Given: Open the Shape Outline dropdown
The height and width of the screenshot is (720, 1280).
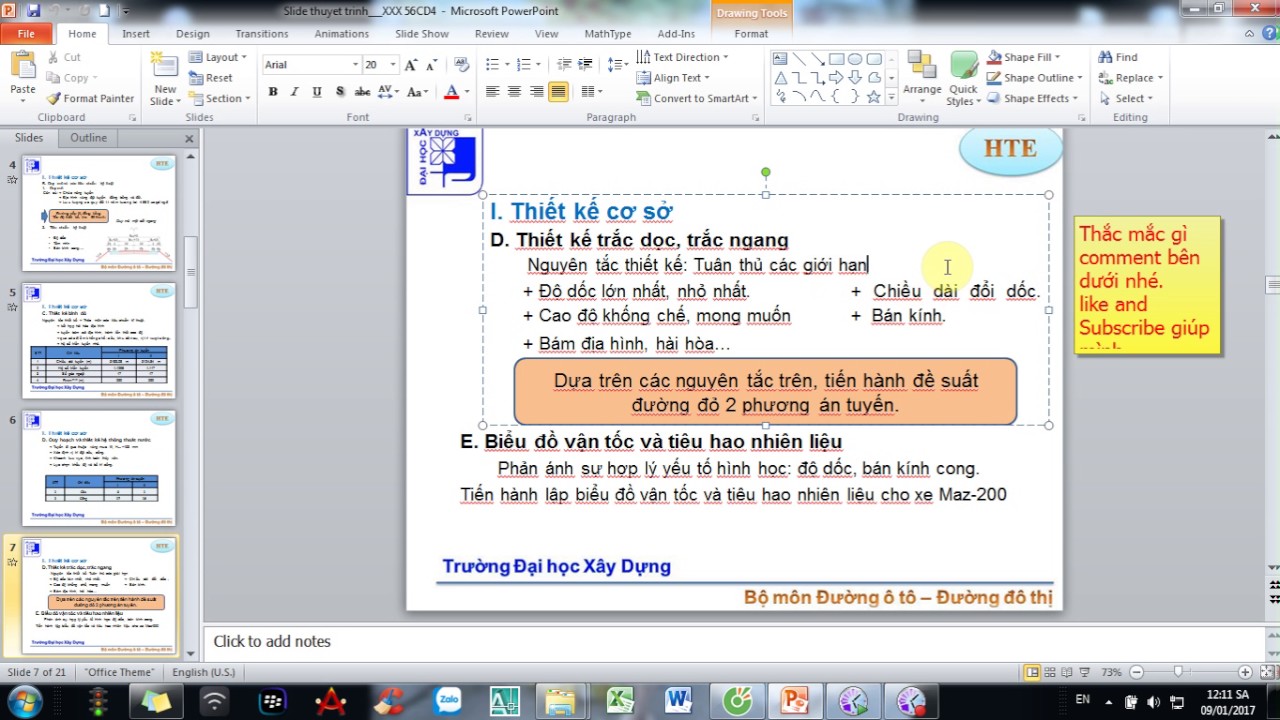Looking at the screenshot, I should coord(1034,77).
